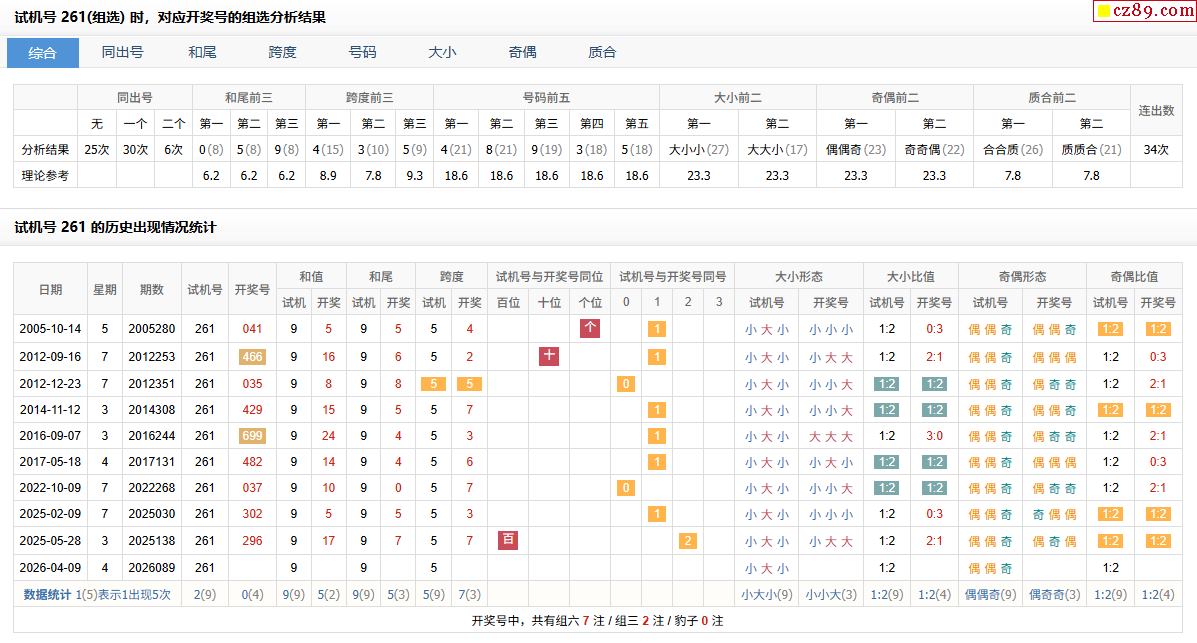Select the 跨度 tab
The width and height of the screenshot is (1197, 643).
[x=282, y=53]
